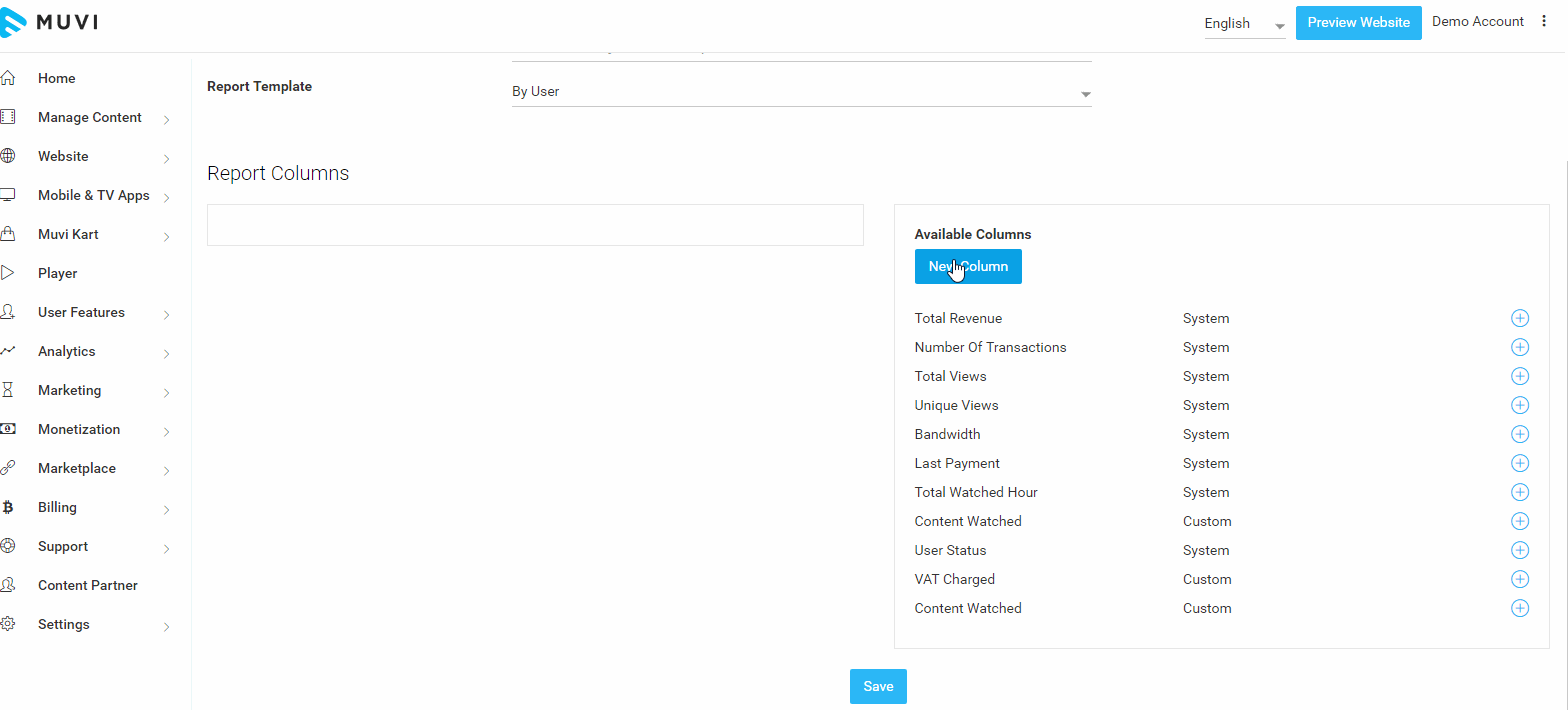The width and height of the screenshot is (1568, 710).
Task: Click the Monetization money icon
Action: (8, 429)
